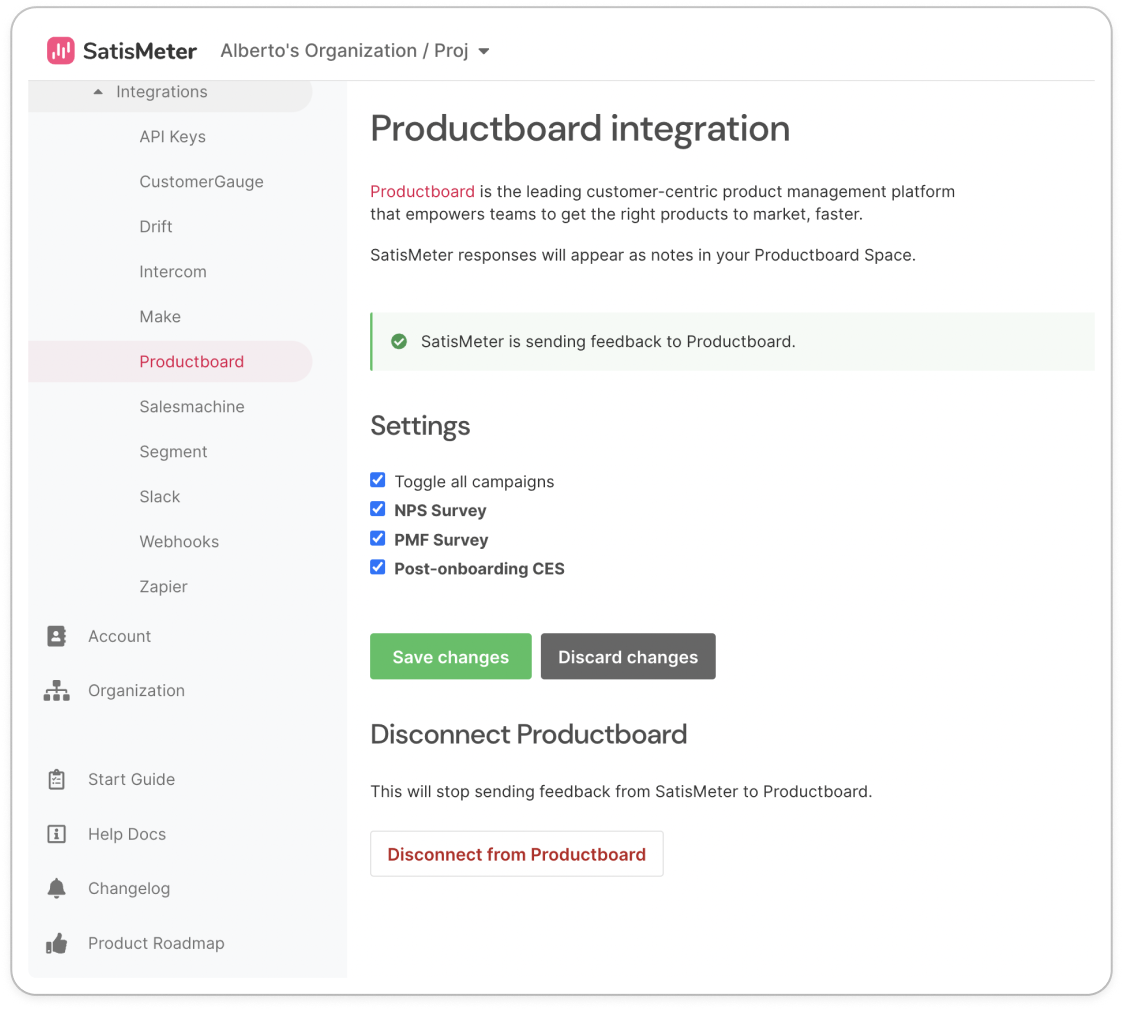Open the Salesmachine integration

(192, 407)
